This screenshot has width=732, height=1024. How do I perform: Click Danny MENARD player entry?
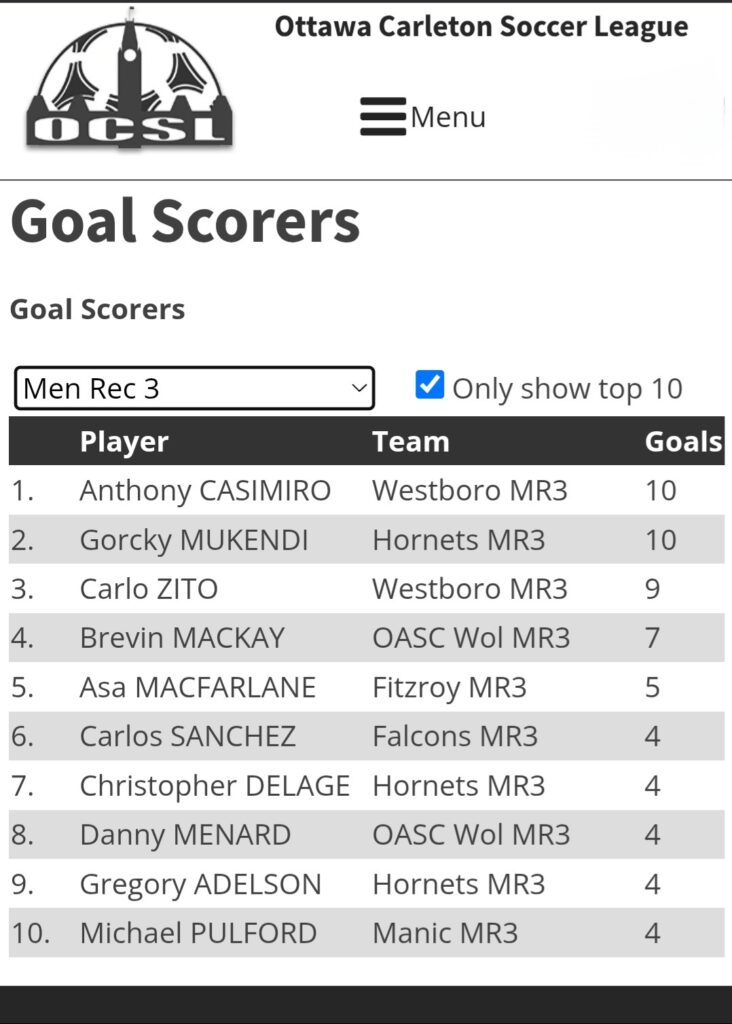pyautogui.click(x=185, y=835)
